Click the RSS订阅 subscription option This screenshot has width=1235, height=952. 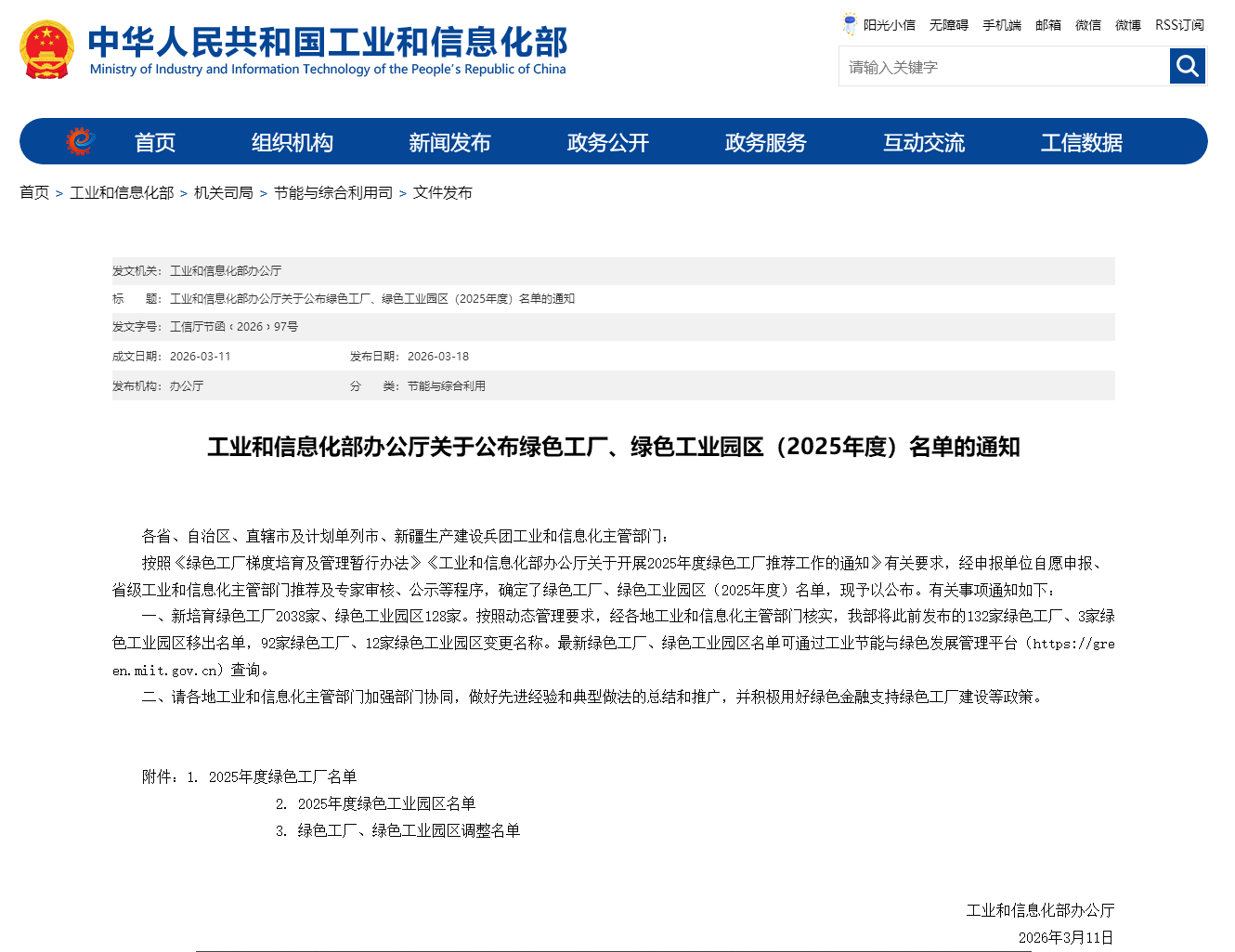[x=1178, y=25]
